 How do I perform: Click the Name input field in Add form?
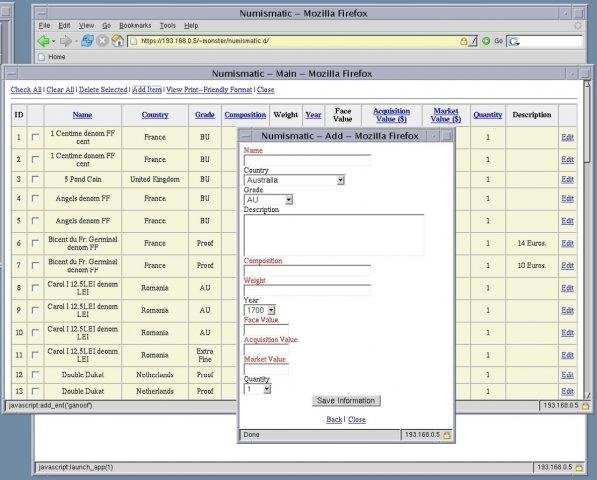click(307, 160)
